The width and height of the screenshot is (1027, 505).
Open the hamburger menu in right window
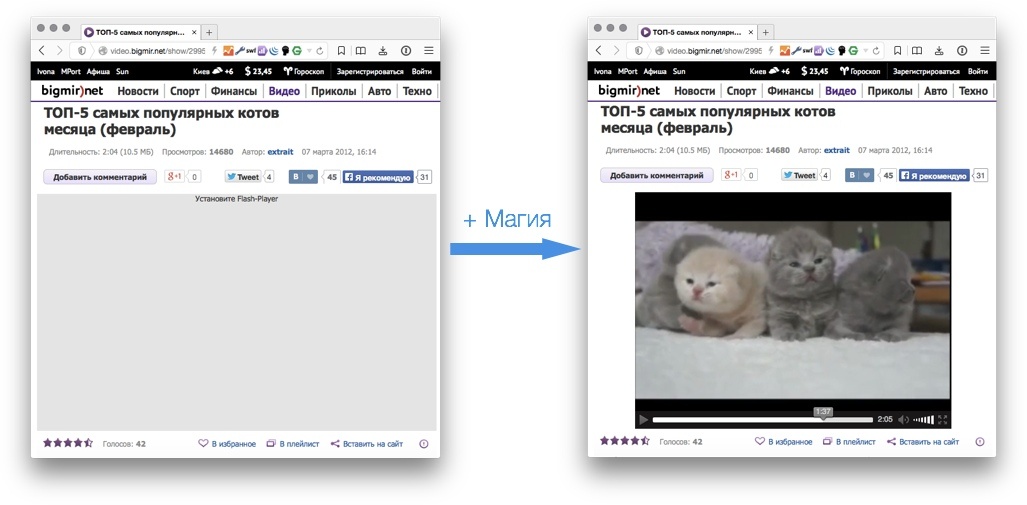pos(985,50)
